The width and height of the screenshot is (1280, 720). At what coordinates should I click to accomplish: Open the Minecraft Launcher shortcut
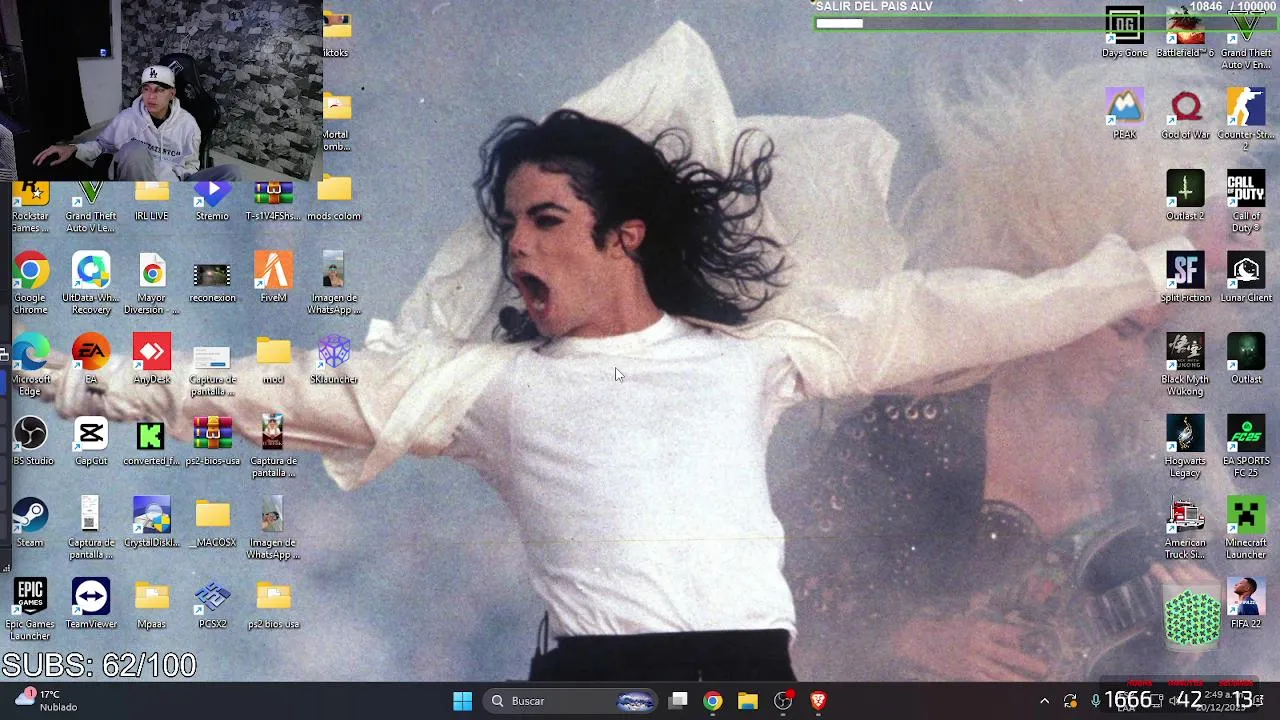click(1246, 529)
